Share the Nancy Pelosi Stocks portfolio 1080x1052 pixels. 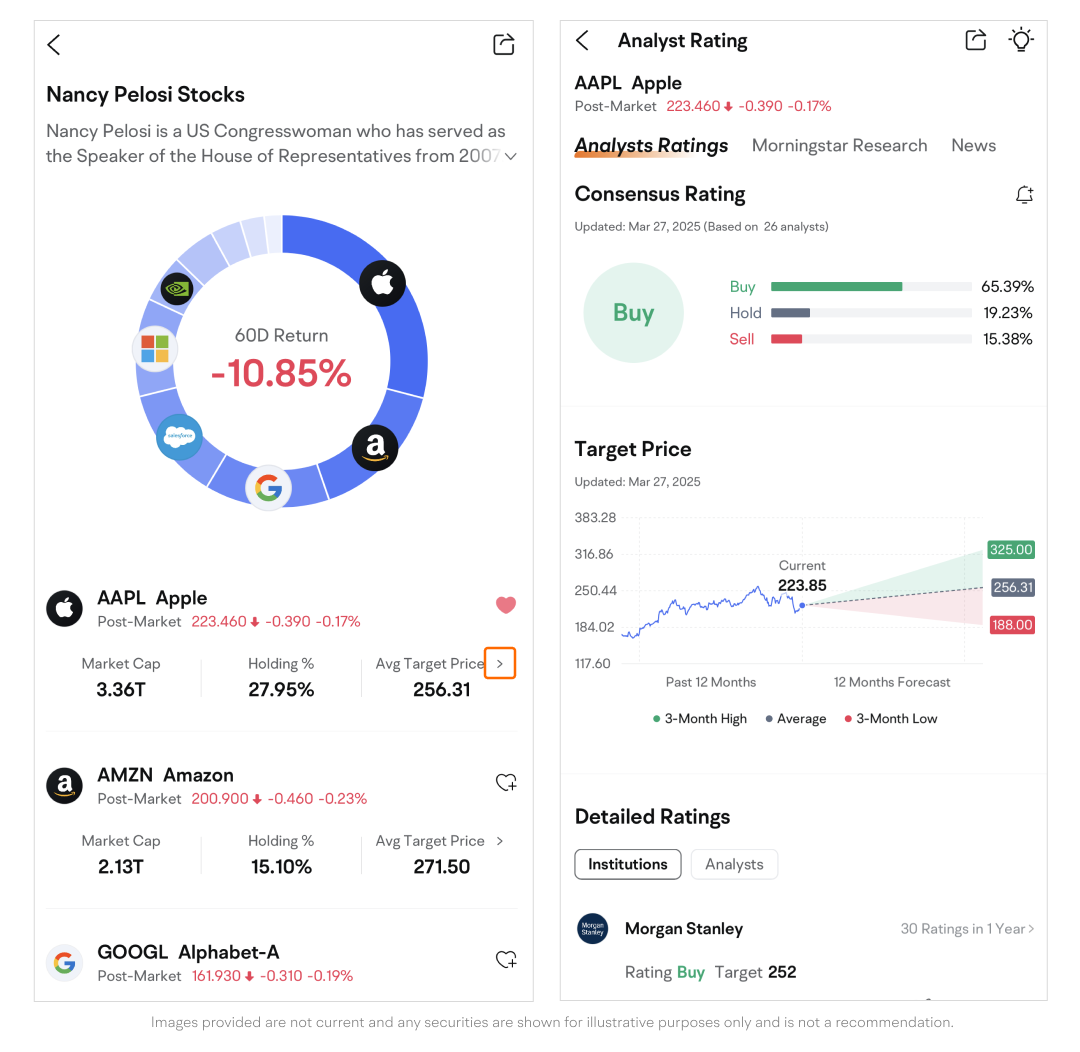point(503,45)
